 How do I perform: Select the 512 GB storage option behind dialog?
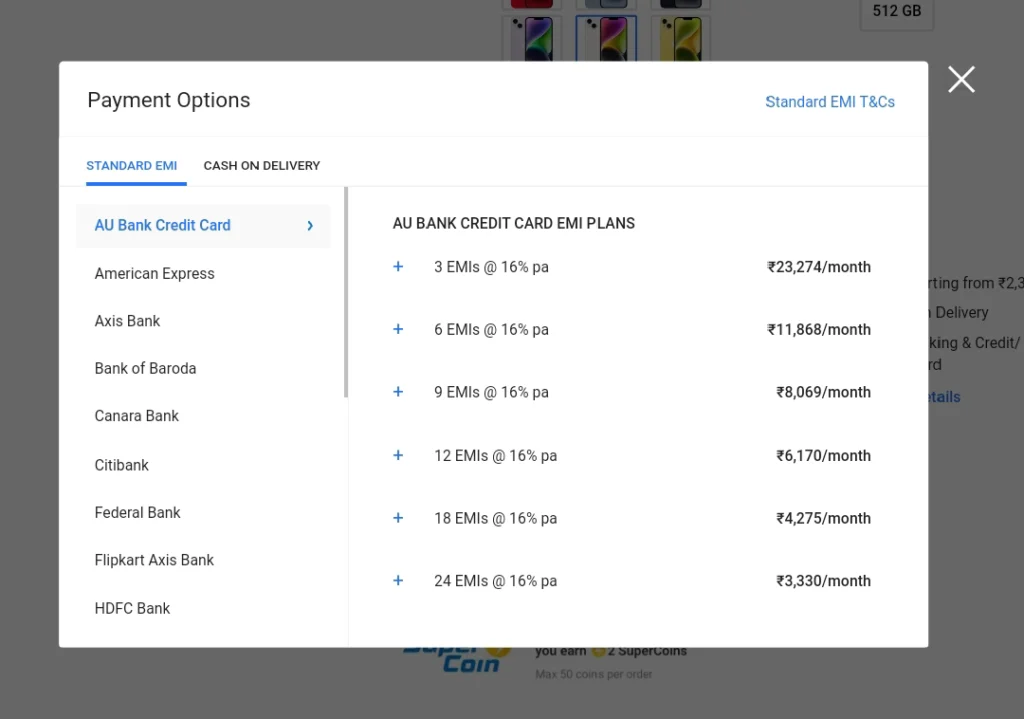point(897,12)
